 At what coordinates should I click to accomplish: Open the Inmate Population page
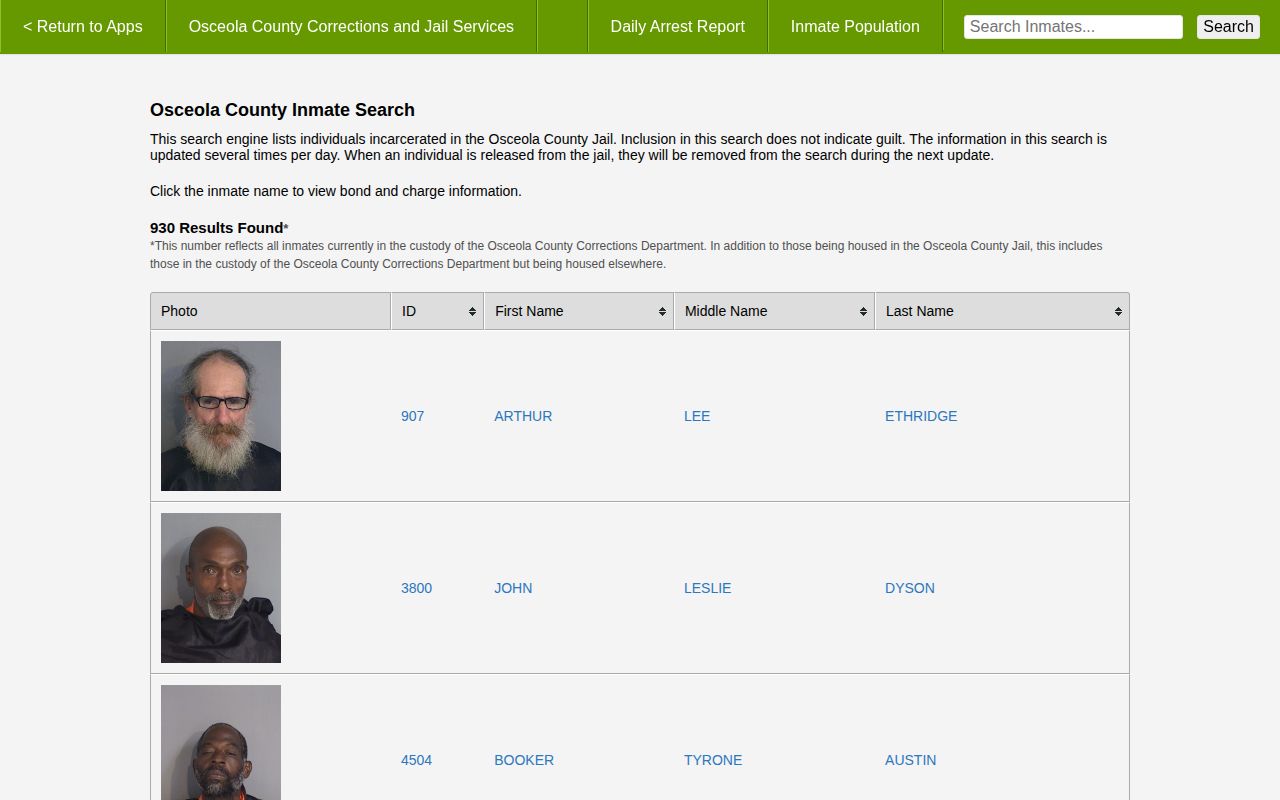click(x=855, y=27)
